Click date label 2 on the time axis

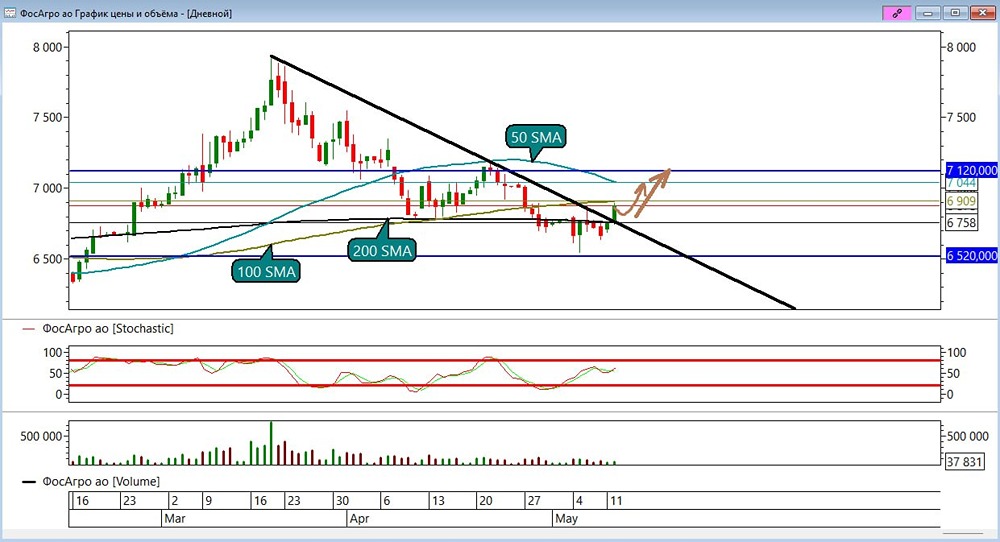175,501
